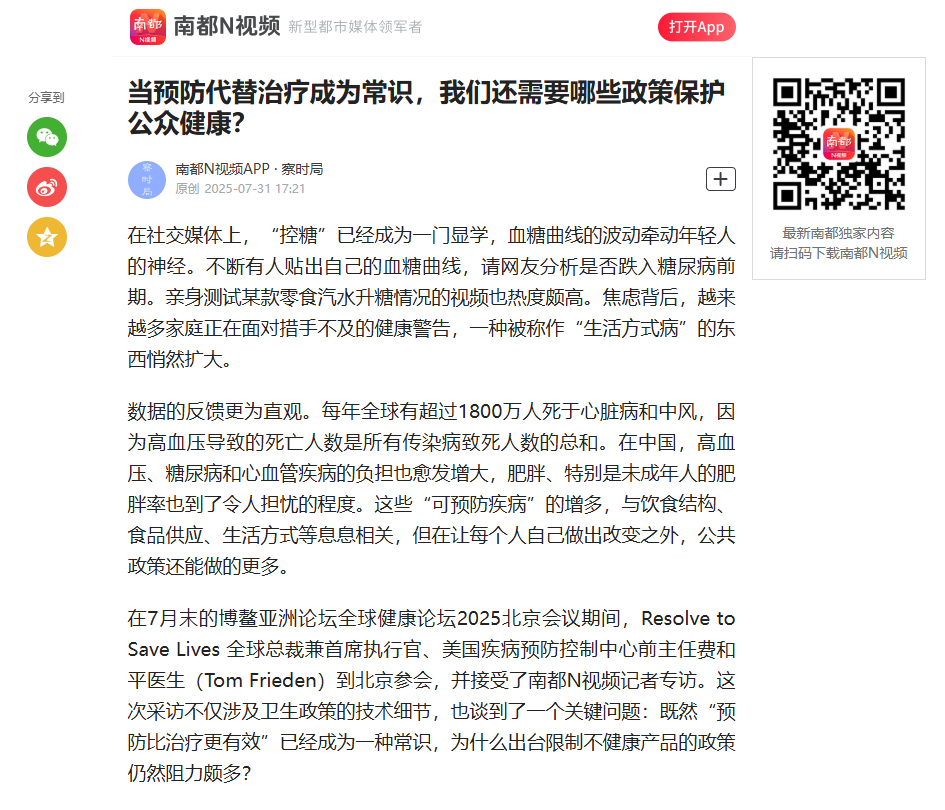The image size is (945, 810).
Task: Click the 分享到 label
Action: pyautogui.click(x=46, y=98)
